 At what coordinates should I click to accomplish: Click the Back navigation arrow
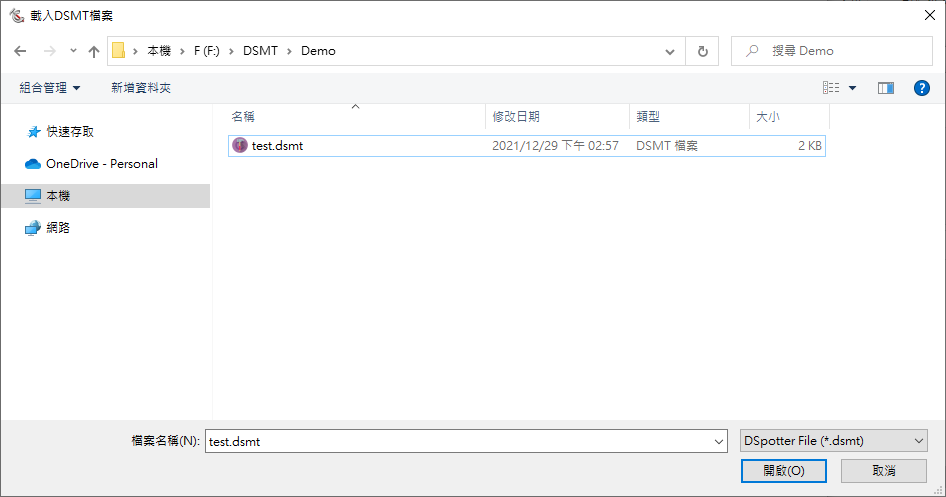pyautogui.click(x=20, y=51)
